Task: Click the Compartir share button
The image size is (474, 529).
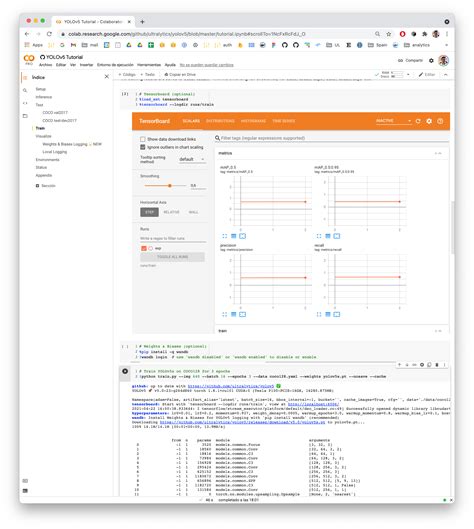Action: click(411, 60)
